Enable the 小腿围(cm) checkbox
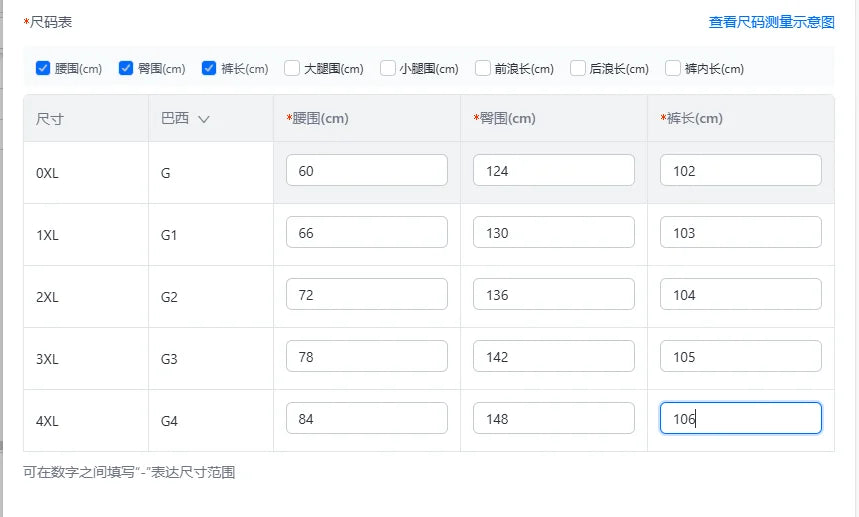Viewport: 859px width, 517px height. [x=388, y=68]
